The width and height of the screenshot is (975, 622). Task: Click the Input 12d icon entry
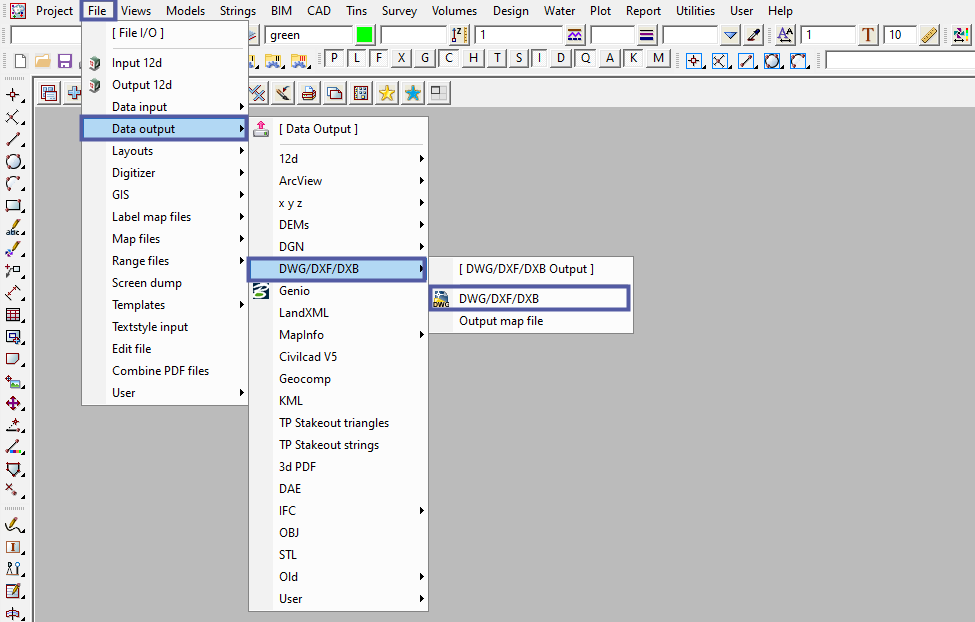point(136,63)
